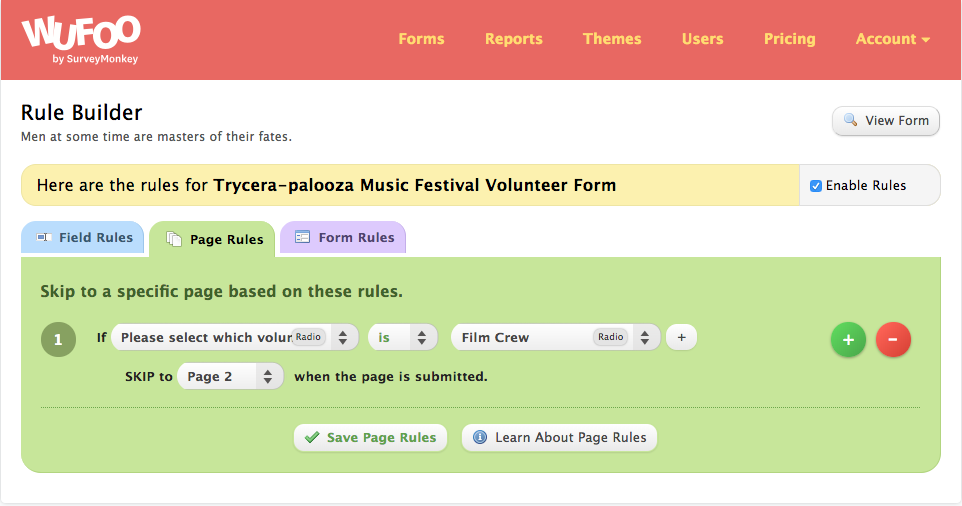Open the SKIP to Page 2 dropdown
The height and width of the screenshot is (506, 962).
coord(231,377)
